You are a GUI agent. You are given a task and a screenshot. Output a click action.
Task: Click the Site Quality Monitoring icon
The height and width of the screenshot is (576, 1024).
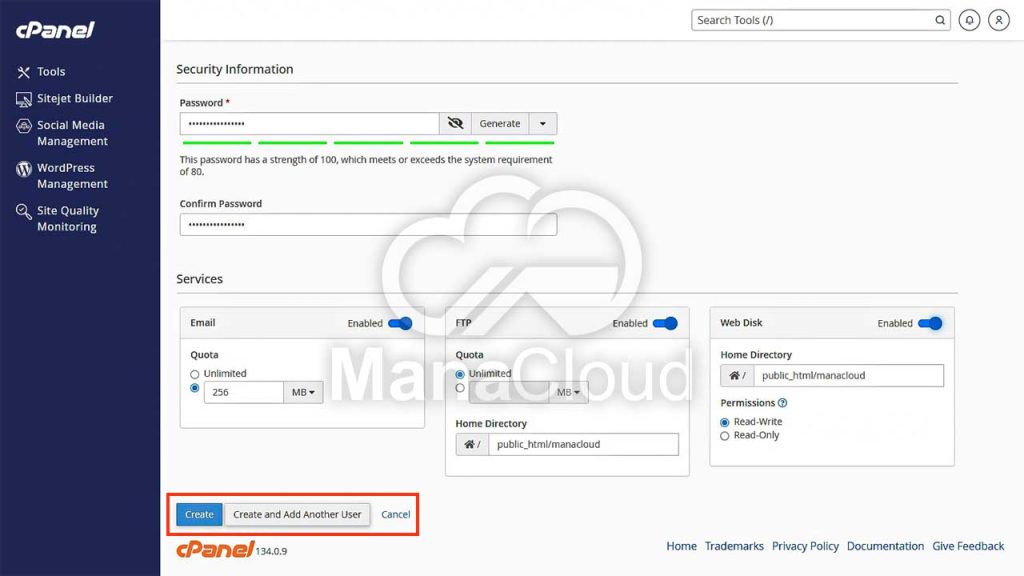[23, 212]
